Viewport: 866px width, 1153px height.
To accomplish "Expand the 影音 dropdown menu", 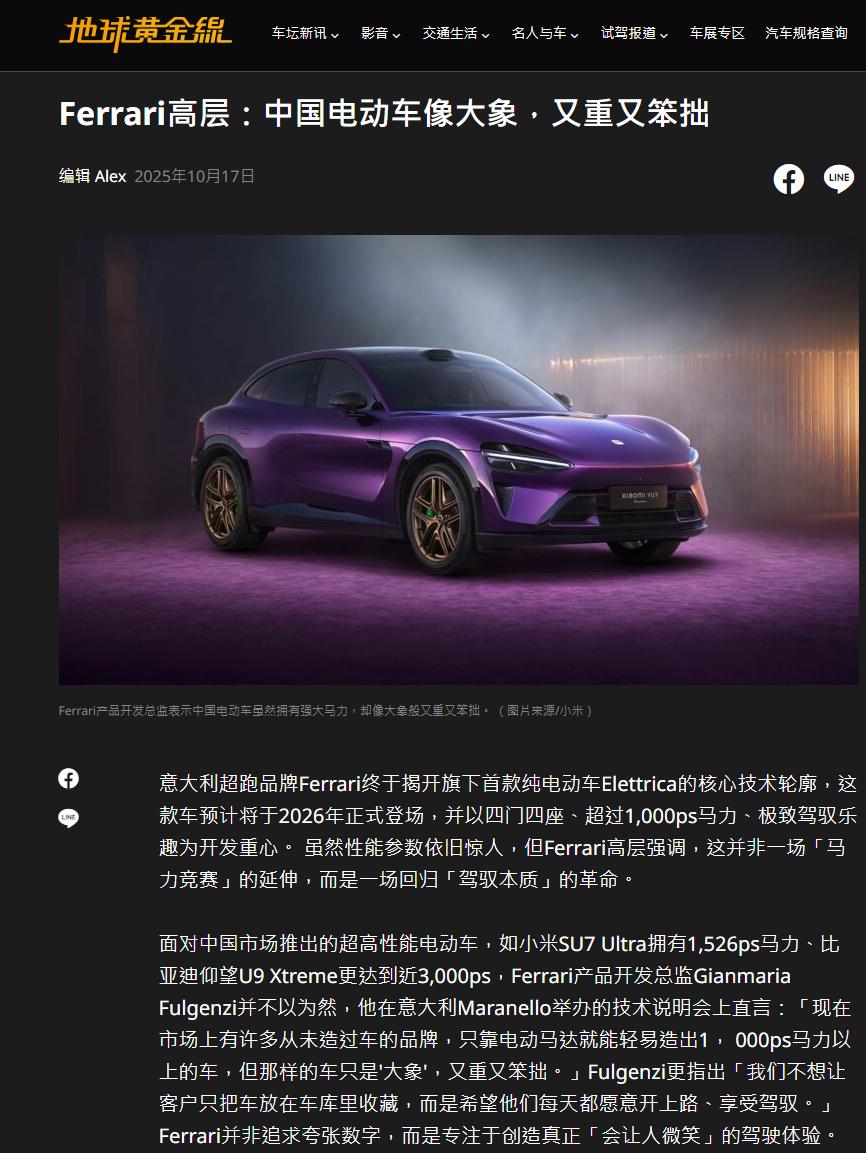I will coord(380,34).
